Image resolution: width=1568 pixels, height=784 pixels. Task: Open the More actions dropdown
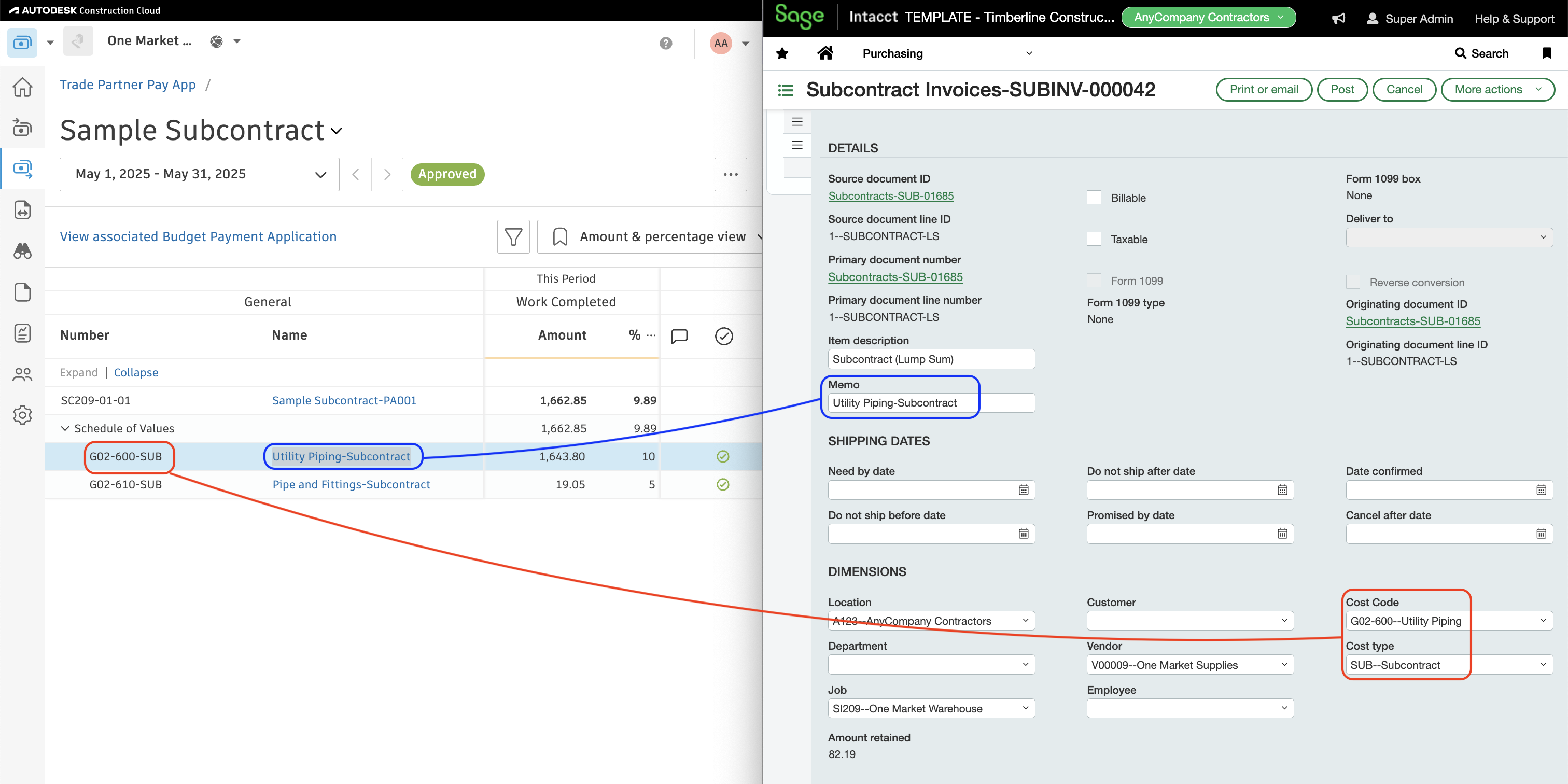[1497, 90]
